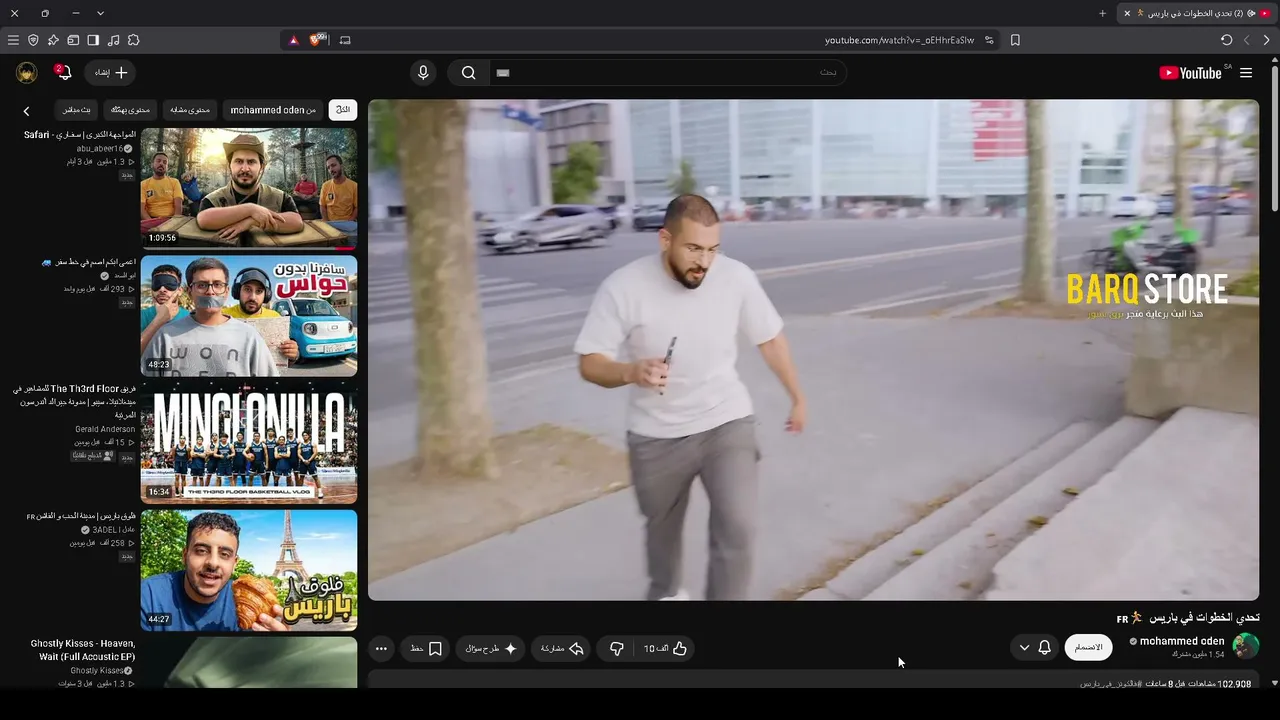Screen dimensions: 1280x720
Task: View site information tune icon
Action: (989, 40)
